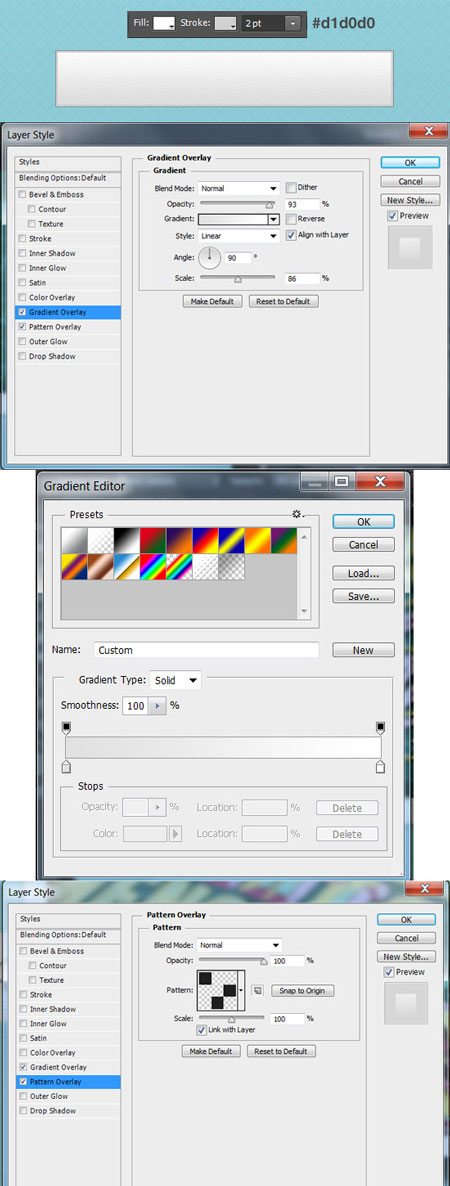Screen dimensions: 450x1186
Task: Click Load... in the Gradient Editor
Action: tap(364, 573)
